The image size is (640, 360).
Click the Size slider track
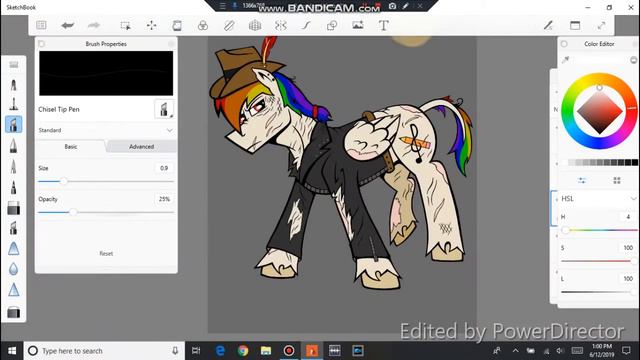(x=106, y=181)
